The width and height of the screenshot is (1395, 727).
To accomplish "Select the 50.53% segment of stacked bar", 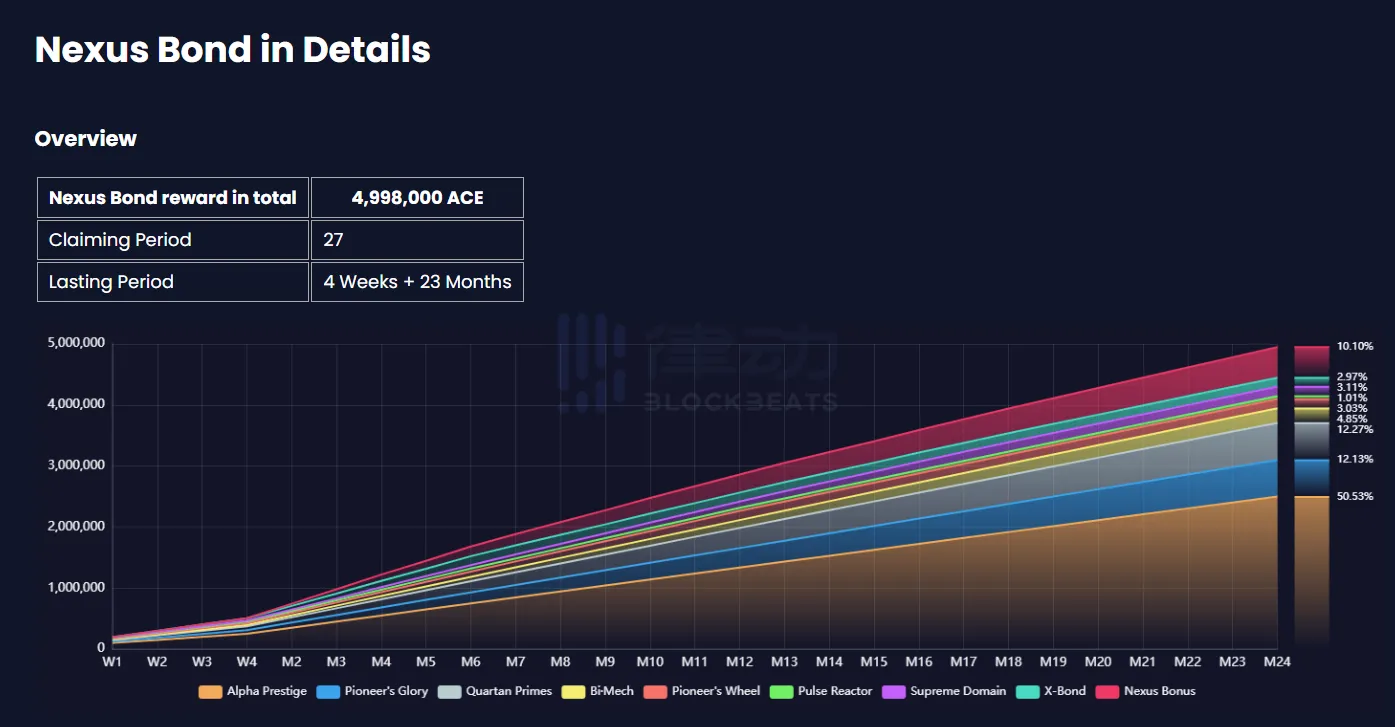I will 1311,570.
